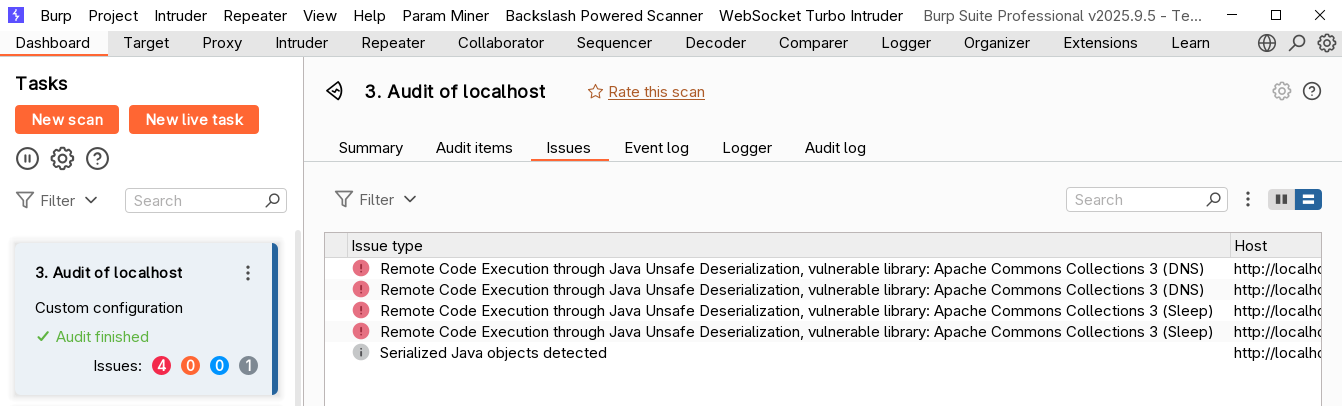Viewport: 1342px width, 406px height.
Task: Switch to the side-by-side split layout
Action: [1281, 199]
